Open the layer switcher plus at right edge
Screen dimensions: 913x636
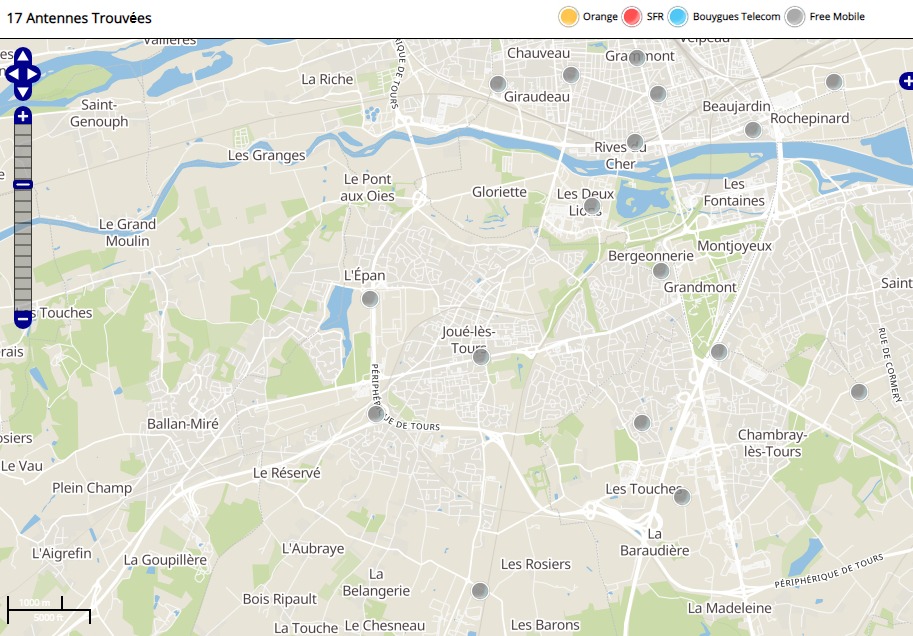[907, 81]
